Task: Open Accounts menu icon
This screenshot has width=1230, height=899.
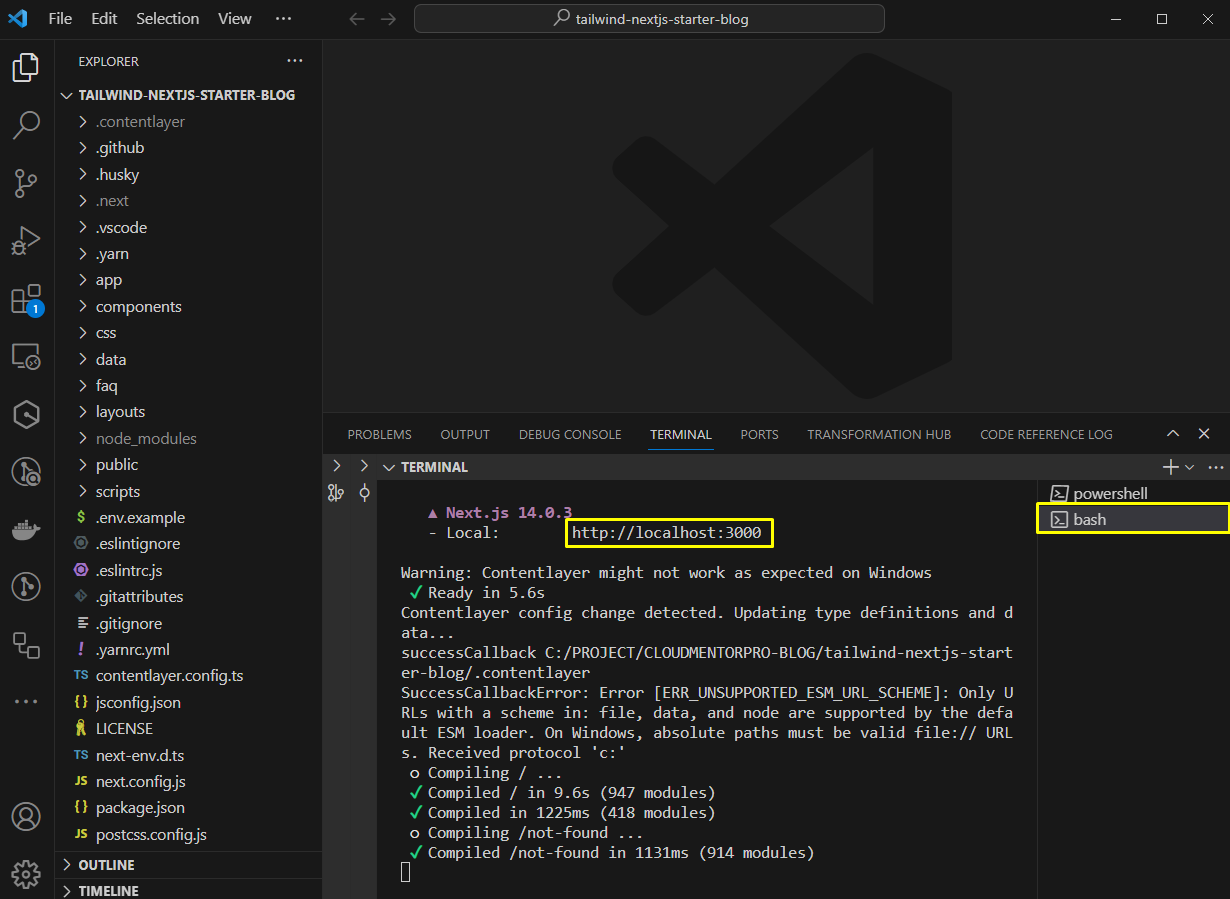Action: coord(26,816)
